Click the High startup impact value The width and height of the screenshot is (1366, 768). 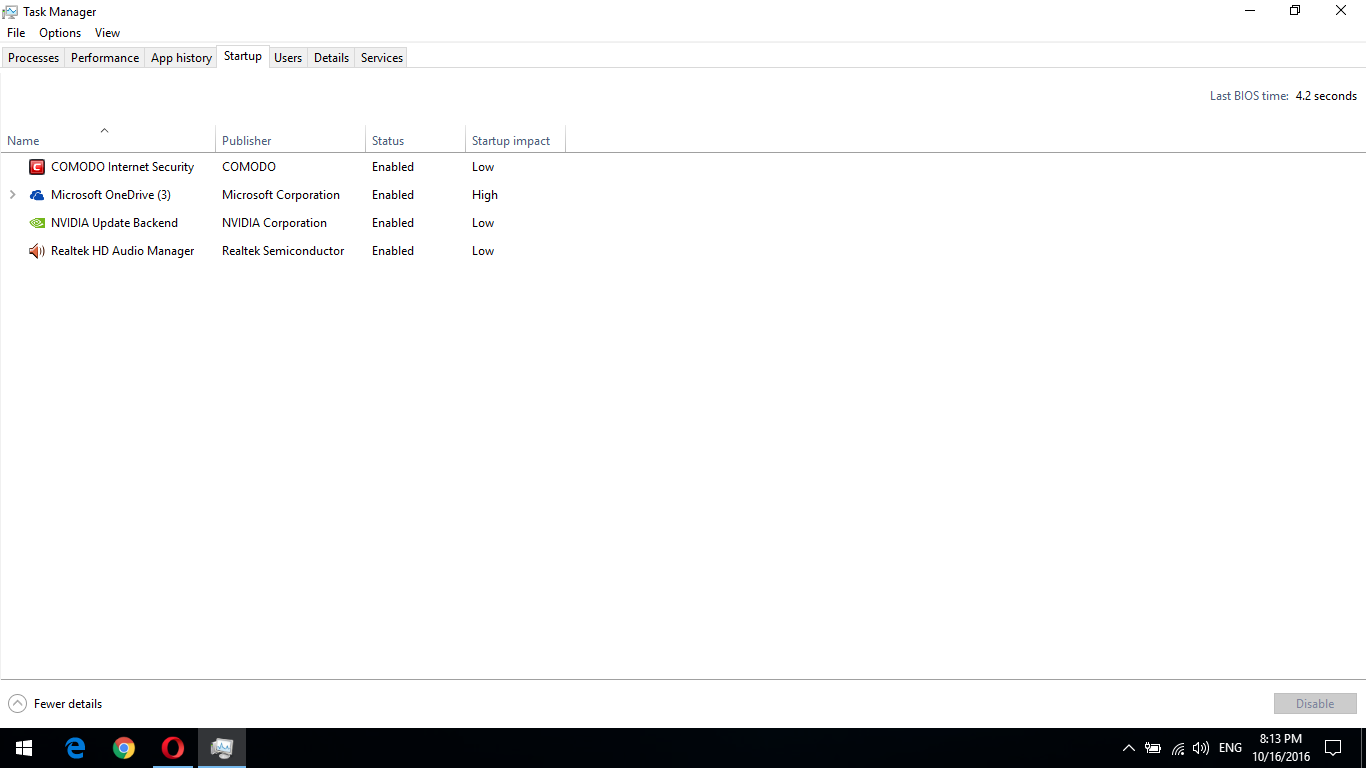pos(485,195)
